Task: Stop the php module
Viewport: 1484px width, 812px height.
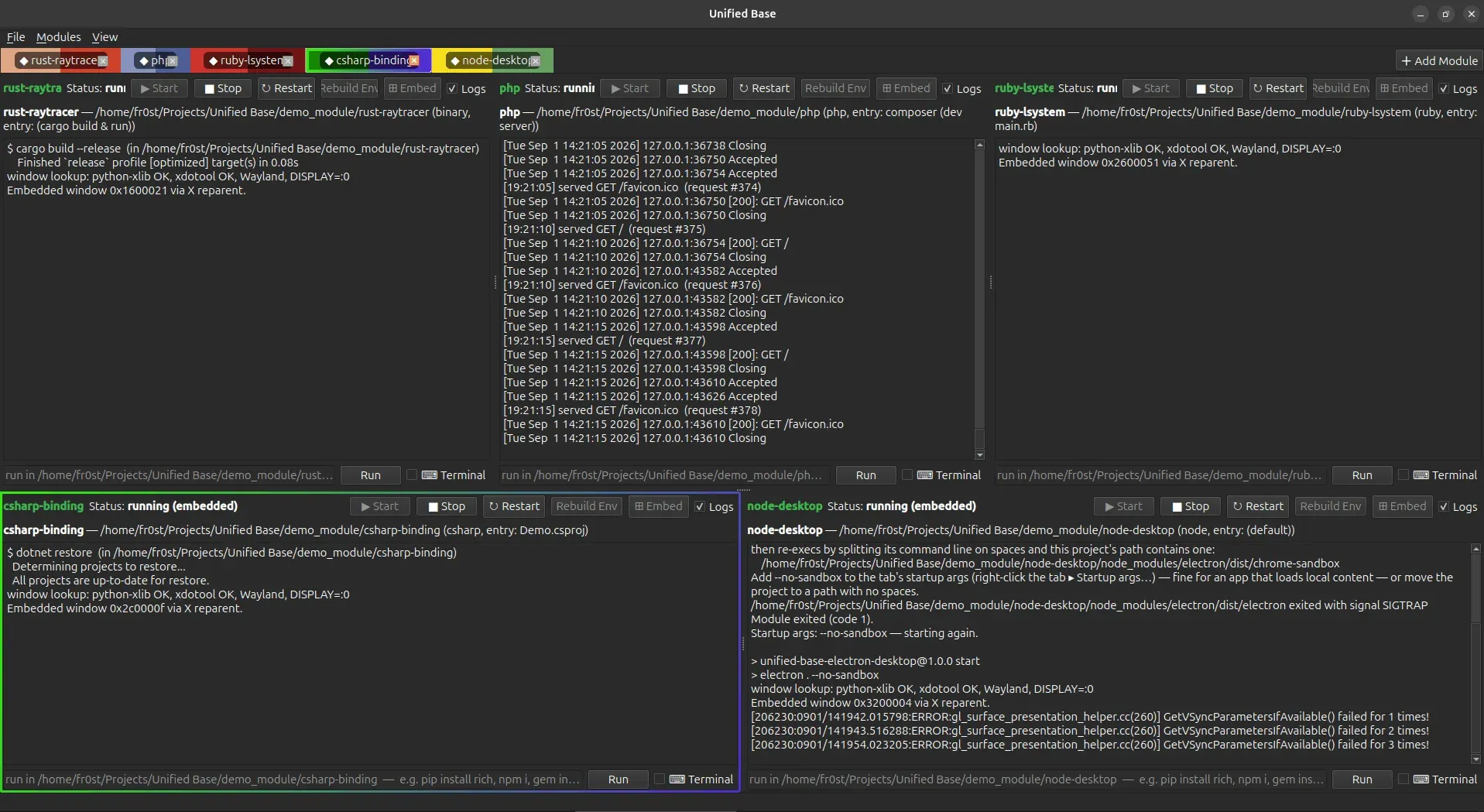Action: point(697,88)
